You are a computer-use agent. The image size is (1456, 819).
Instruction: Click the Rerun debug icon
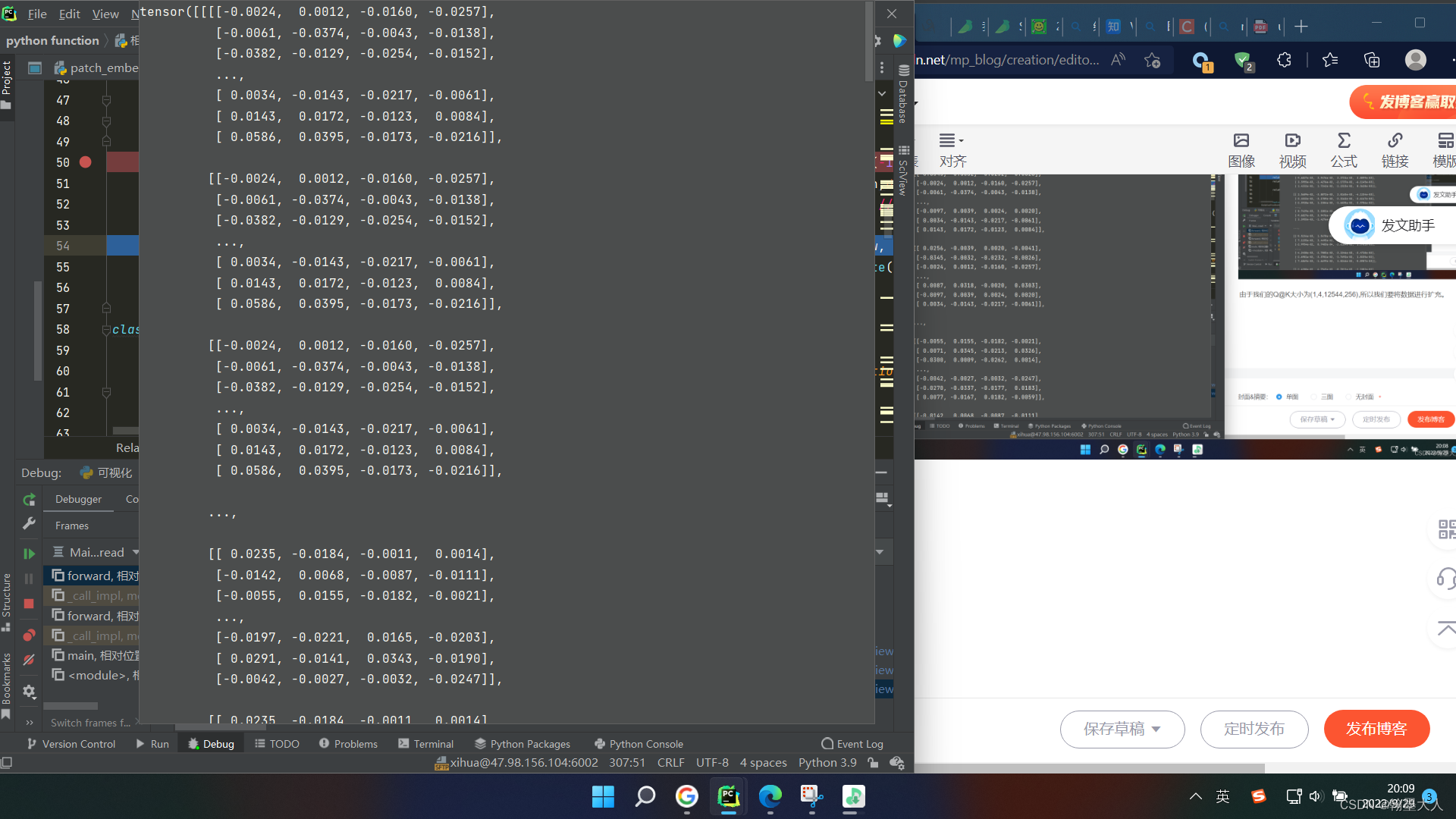pos(29,499)
